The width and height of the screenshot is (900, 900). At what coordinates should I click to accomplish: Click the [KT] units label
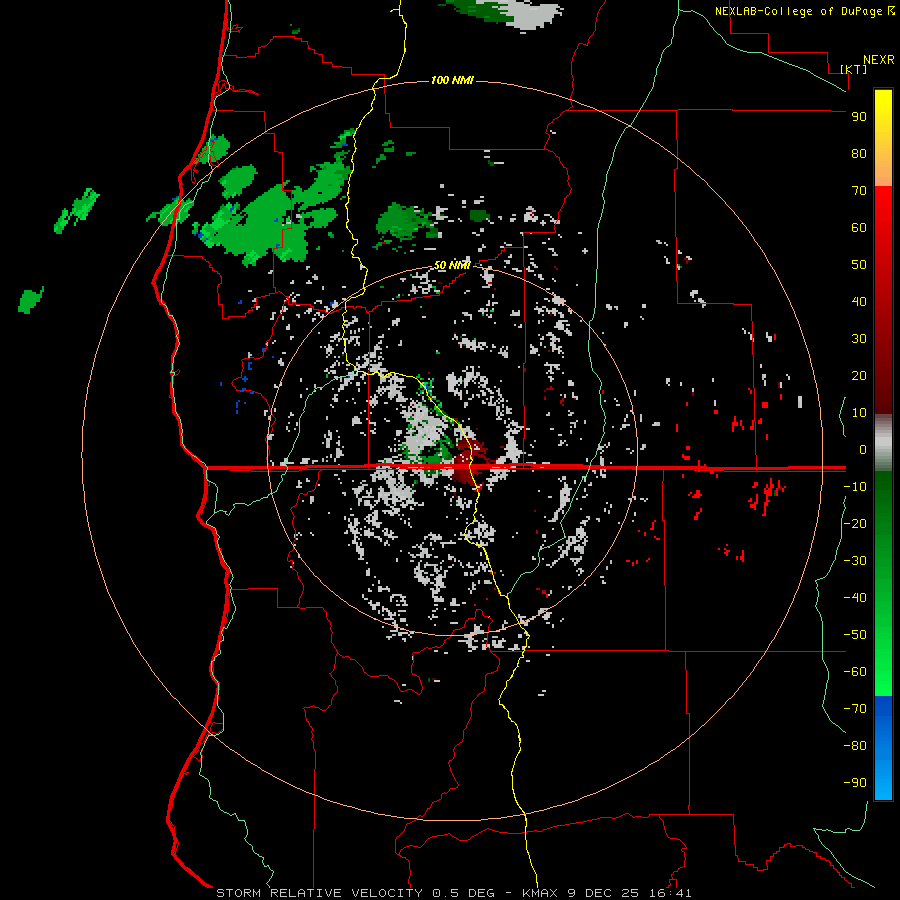pos(854,69)
